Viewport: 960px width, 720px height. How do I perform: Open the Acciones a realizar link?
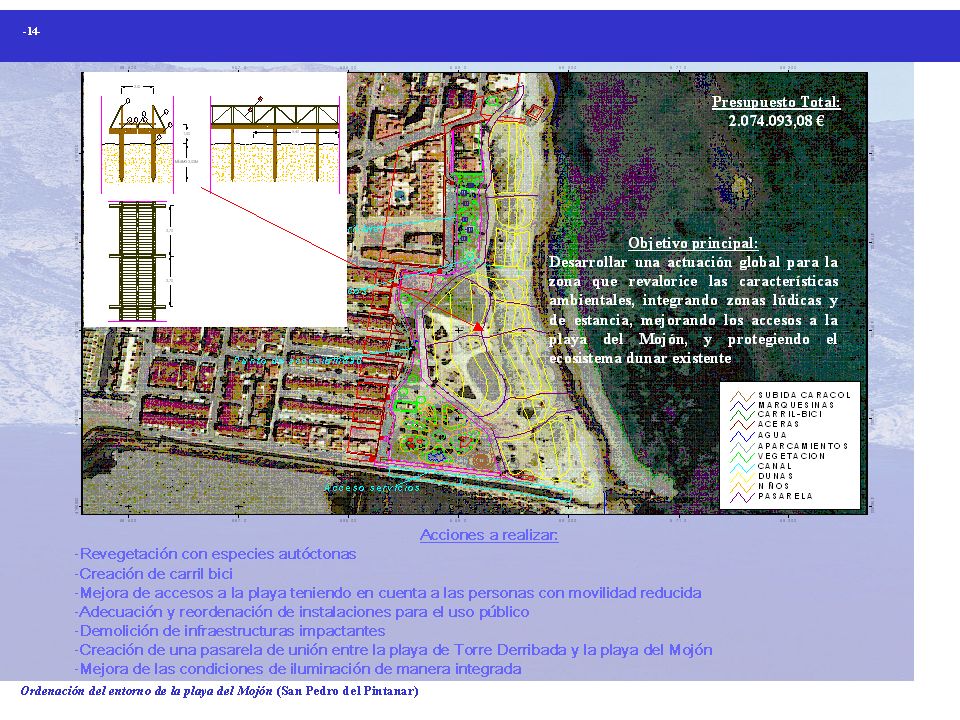point(491,535)
